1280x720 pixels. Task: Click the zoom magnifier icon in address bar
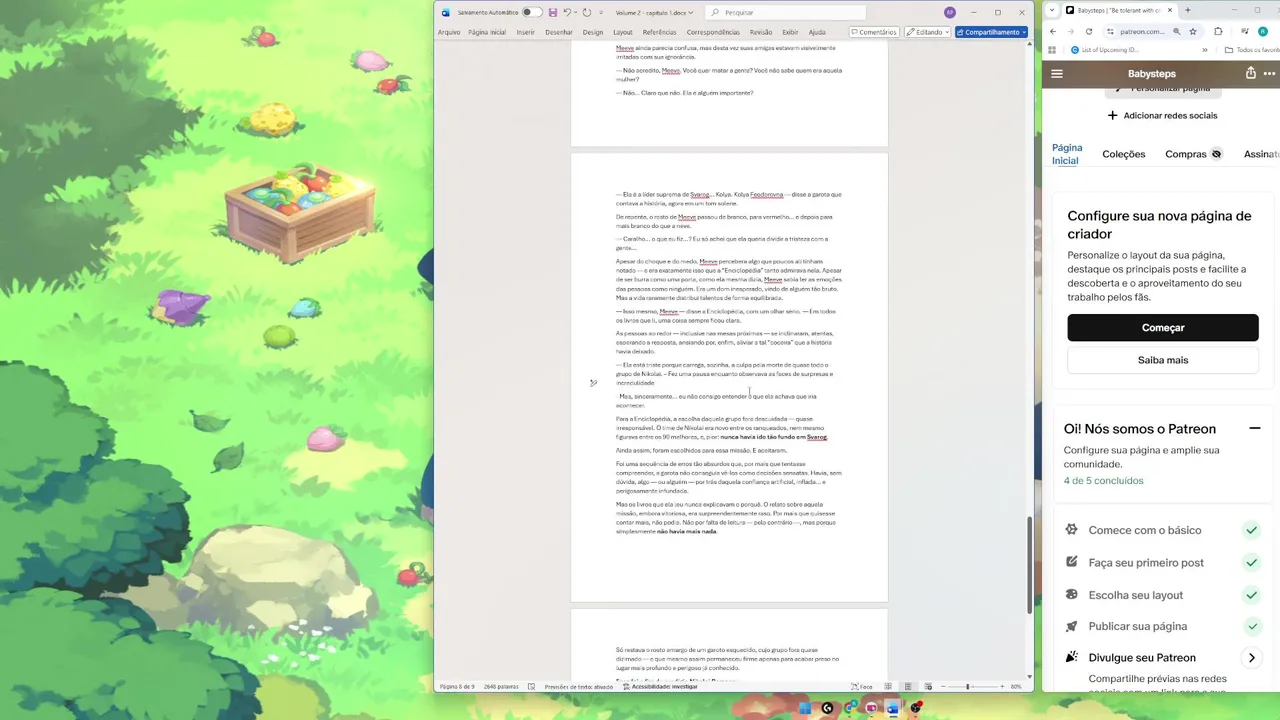point(1176,32)
